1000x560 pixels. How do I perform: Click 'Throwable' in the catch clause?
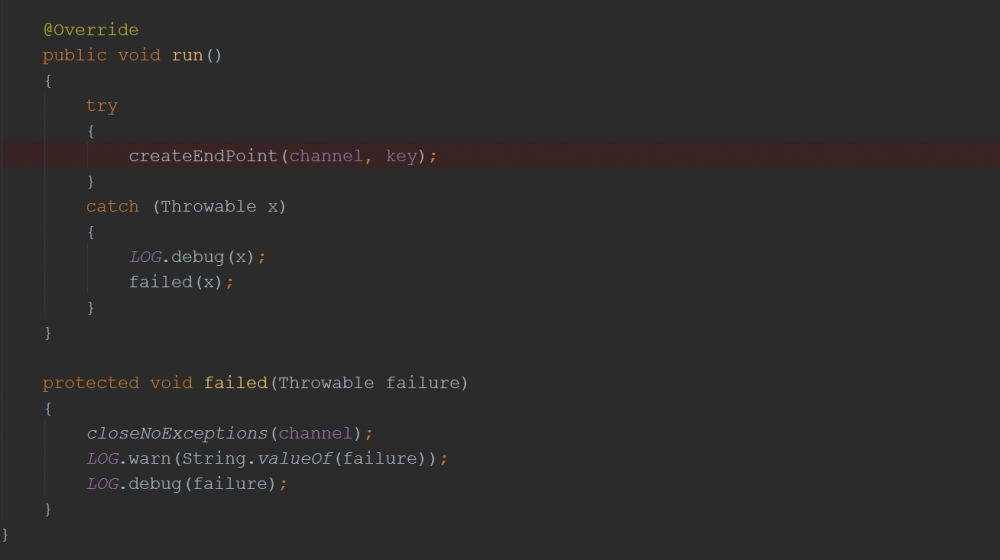(208, 206)
